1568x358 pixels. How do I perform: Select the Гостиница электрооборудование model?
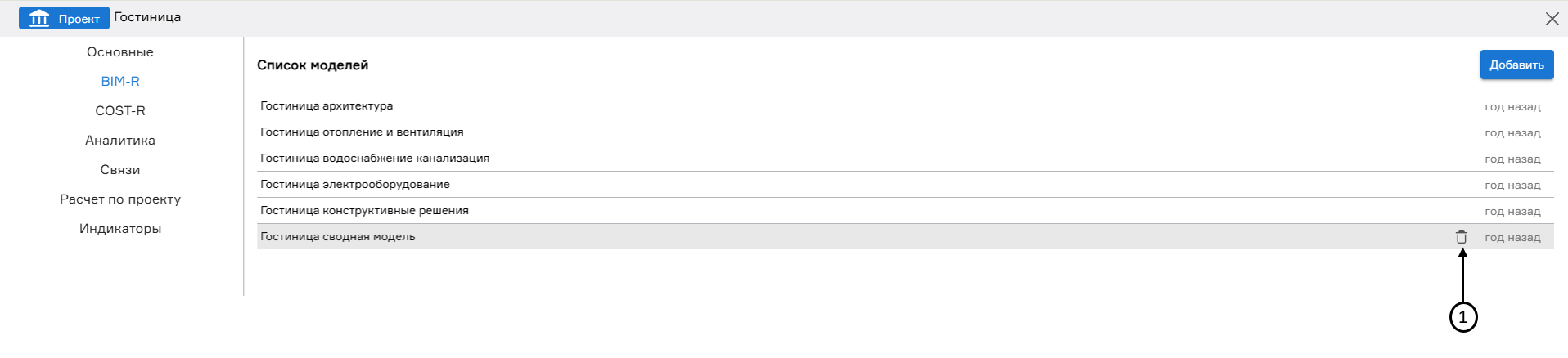point(355,185)
